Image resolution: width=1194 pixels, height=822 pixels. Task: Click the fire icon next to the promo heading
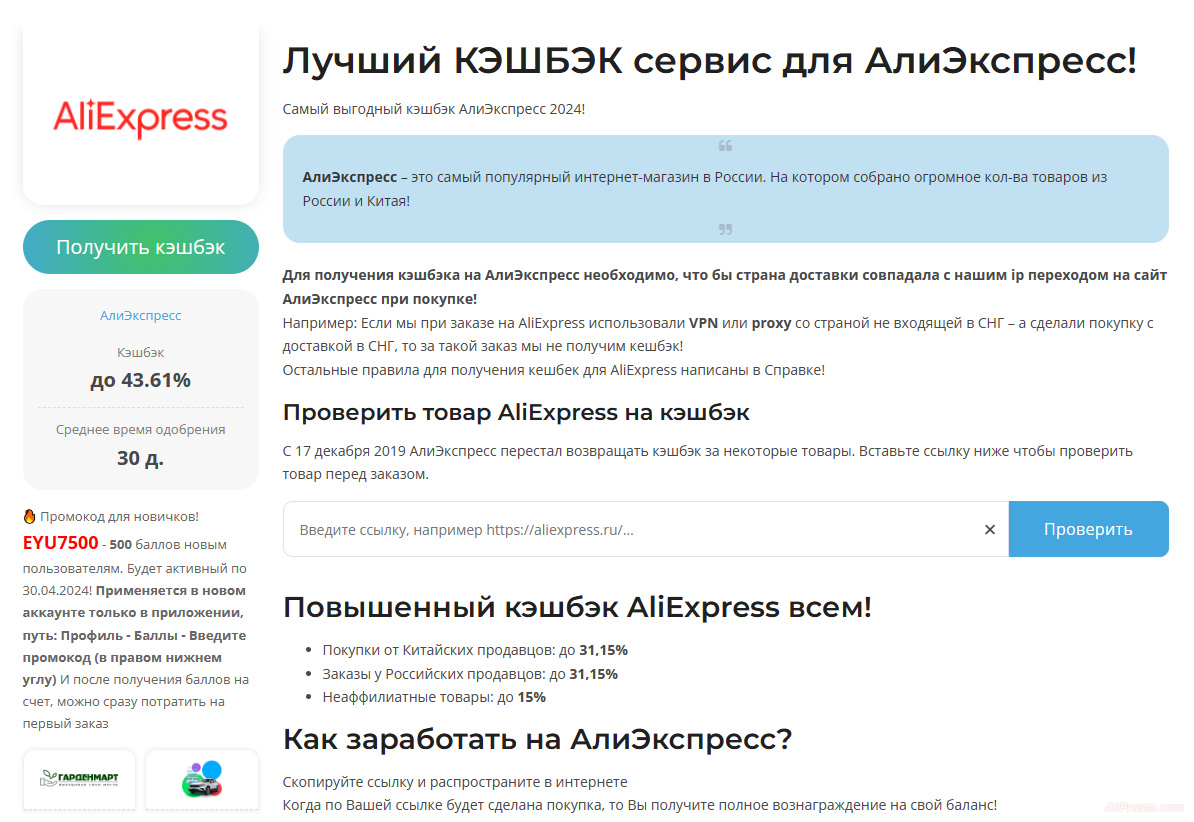pos(29,517)
